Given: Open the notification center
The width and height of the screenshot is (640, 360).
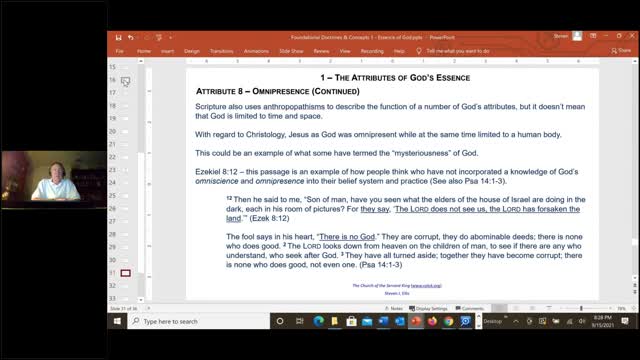Looking at the screenshot, I should tap(625, 321).
